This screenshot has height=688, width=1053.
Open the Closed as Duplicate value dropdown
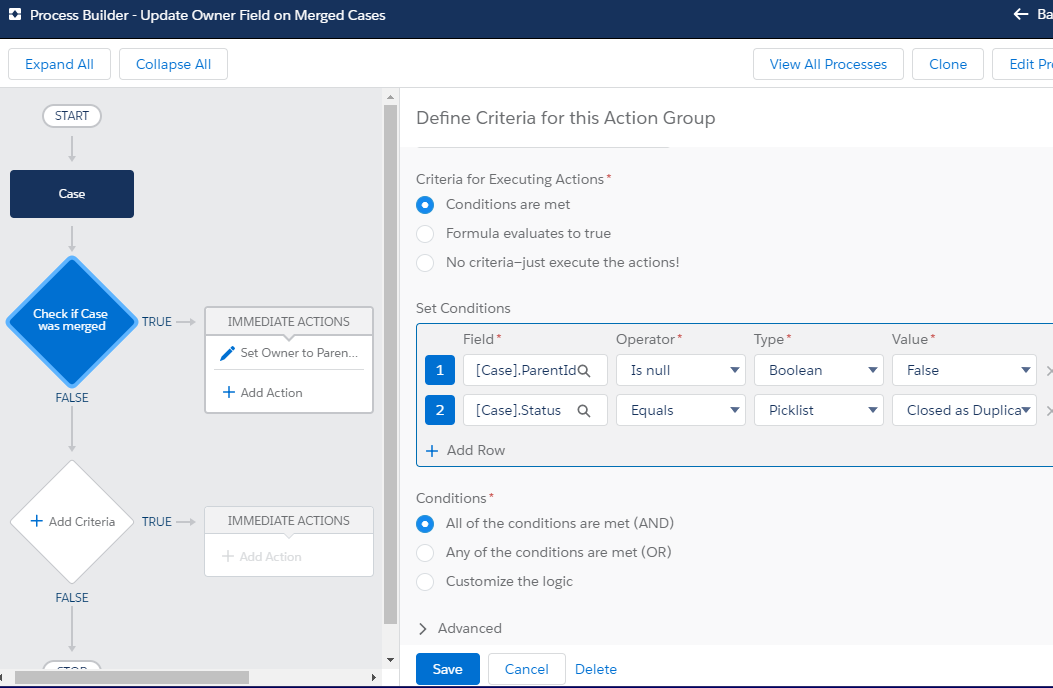pos(964,411)
